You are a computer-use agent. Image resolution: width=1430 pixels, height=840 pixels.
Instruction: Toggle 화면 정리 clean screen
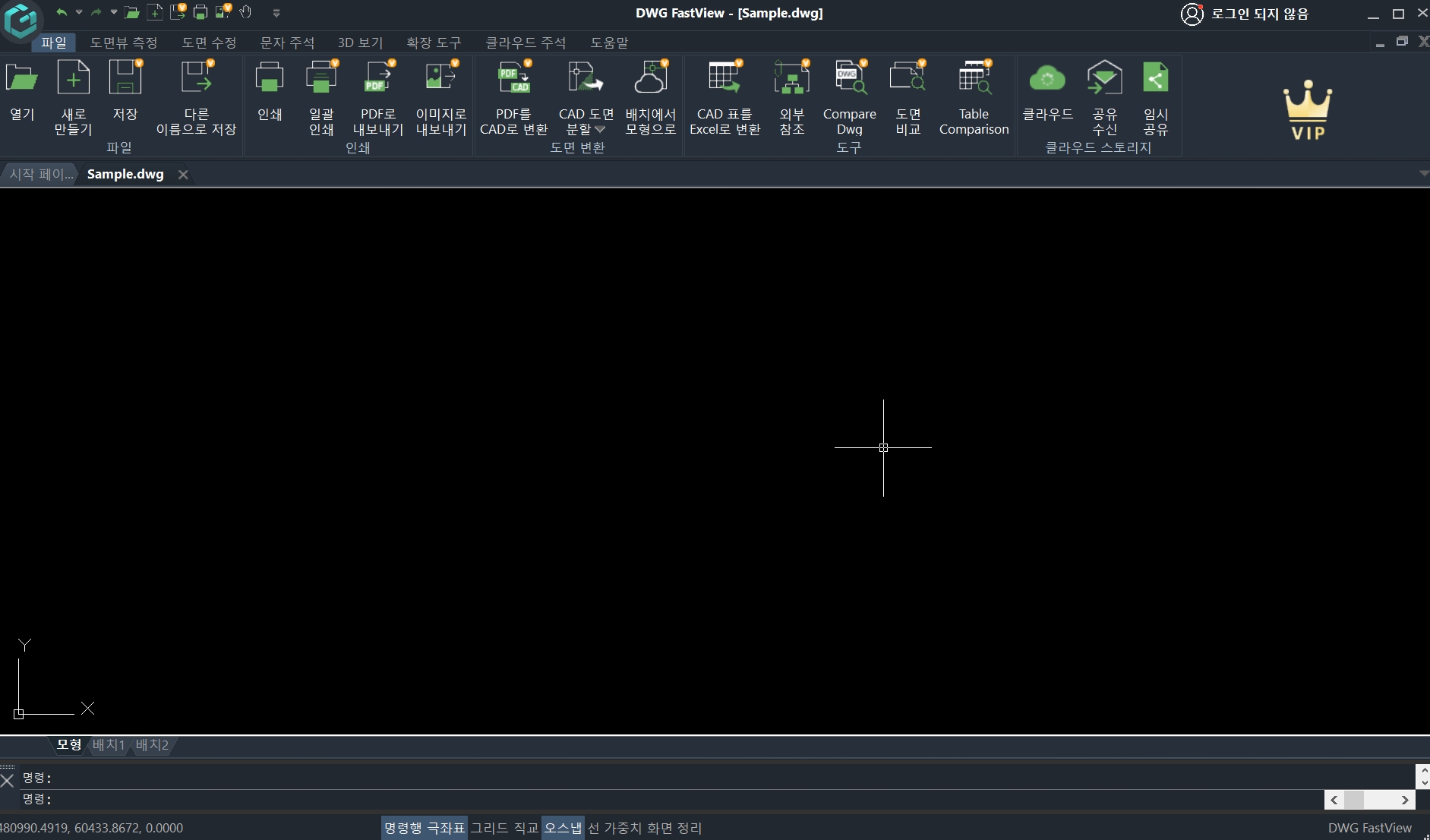[674, 828]
